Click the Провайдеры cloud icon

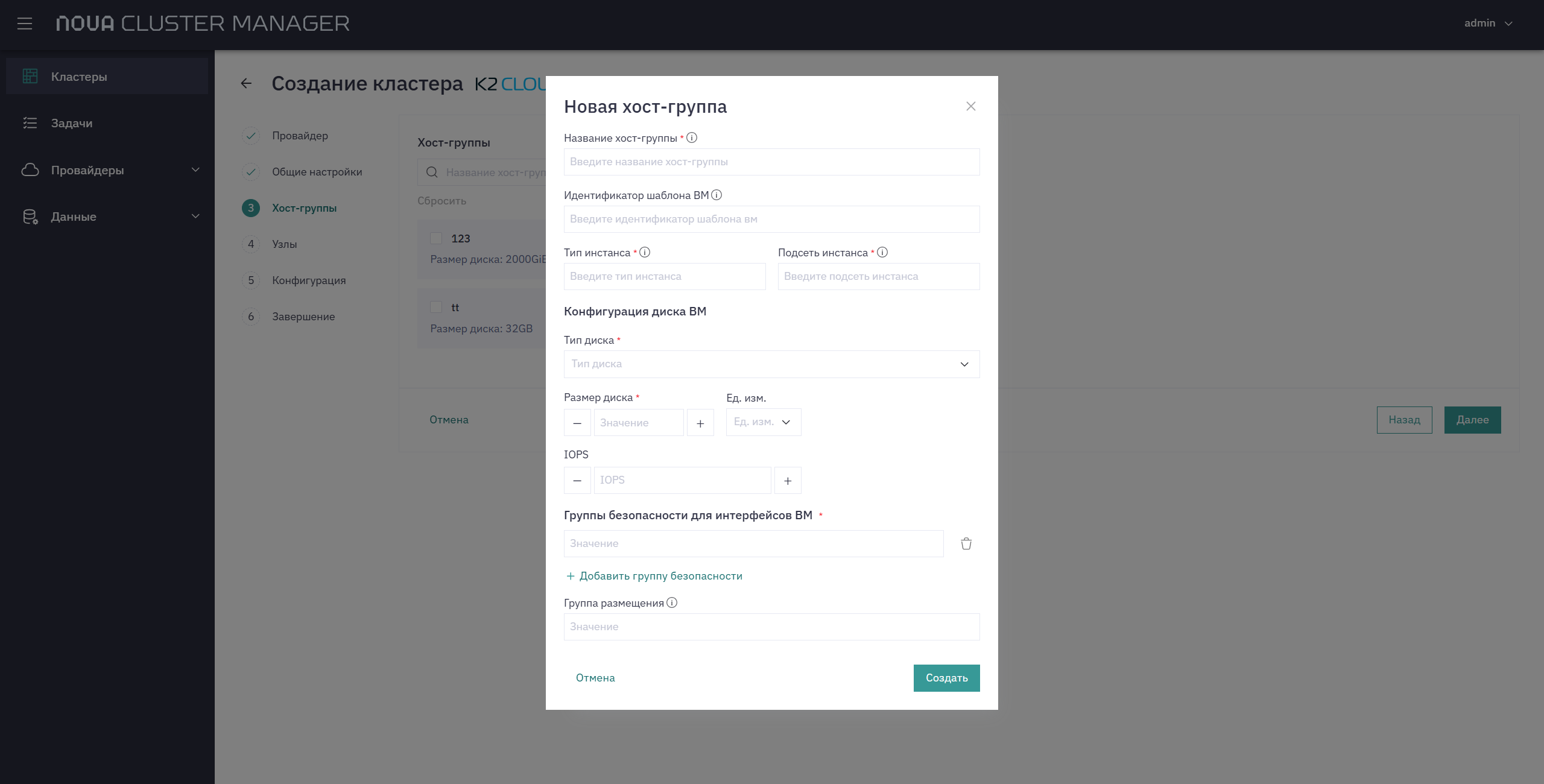pyautogui.click(x=30, y=170)
